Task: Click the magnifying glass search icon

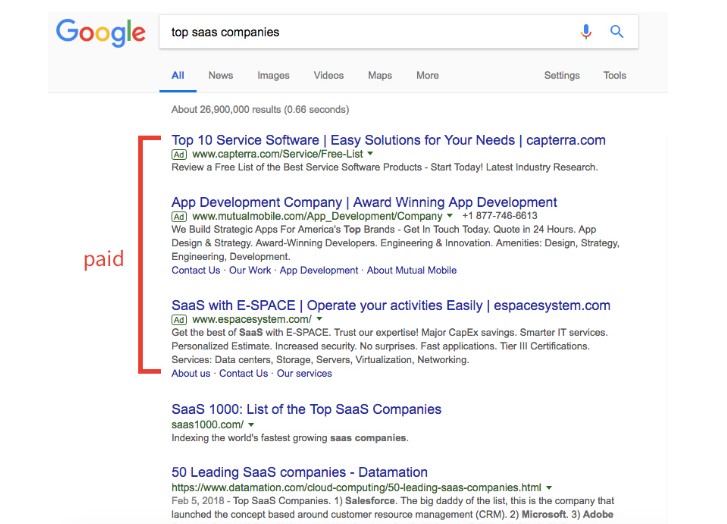Action: point(617,32)
